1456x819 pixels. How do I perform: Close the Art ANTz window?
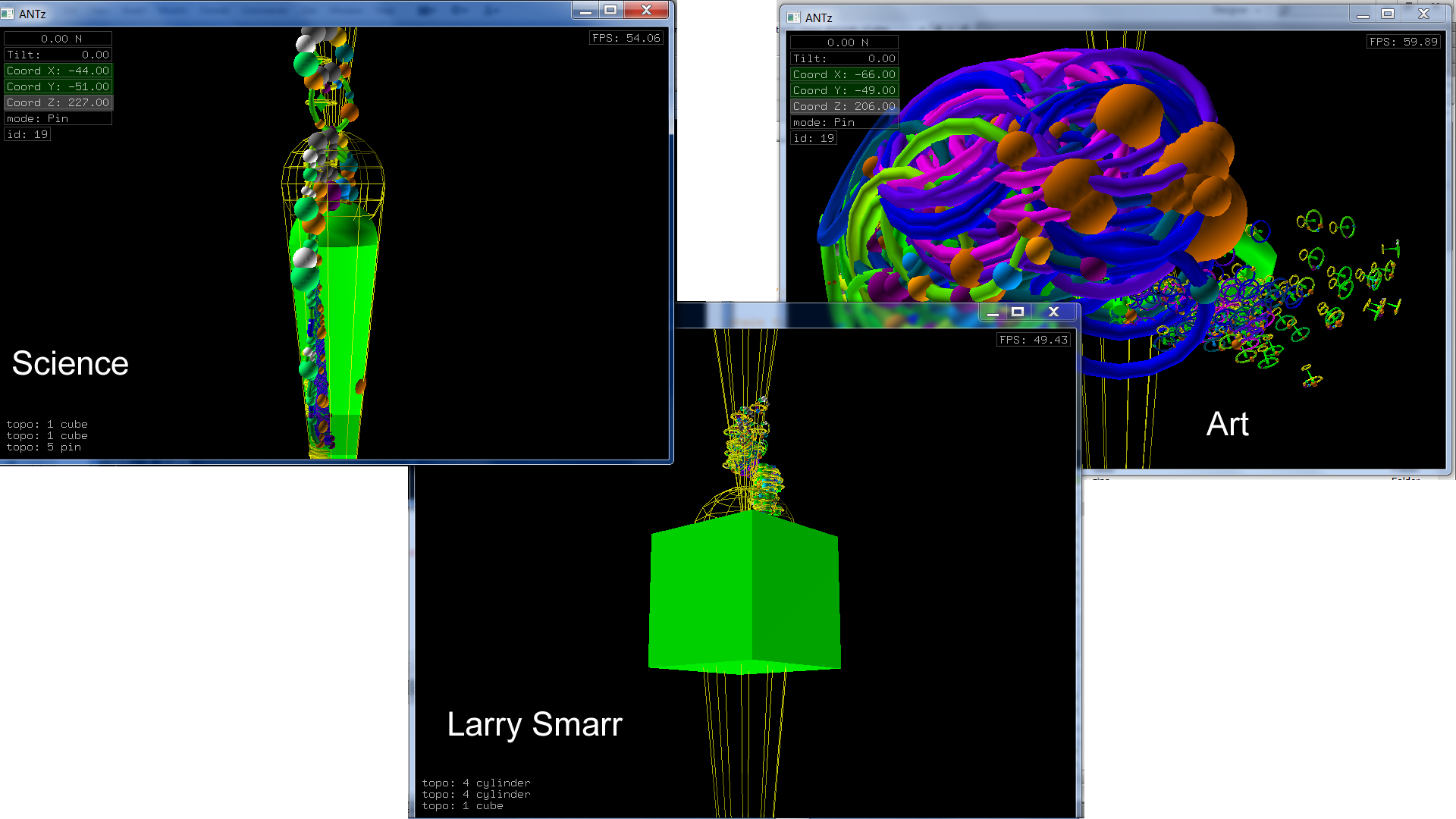(1423, 14)
